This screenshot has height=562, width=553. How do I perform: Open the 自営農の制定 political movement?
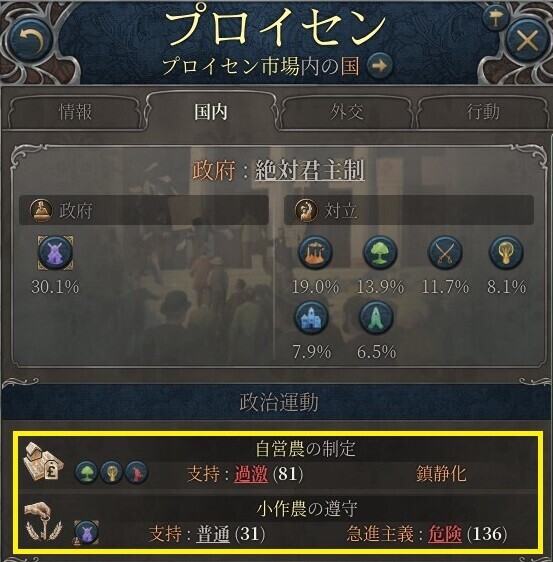(x=278, y=463)
